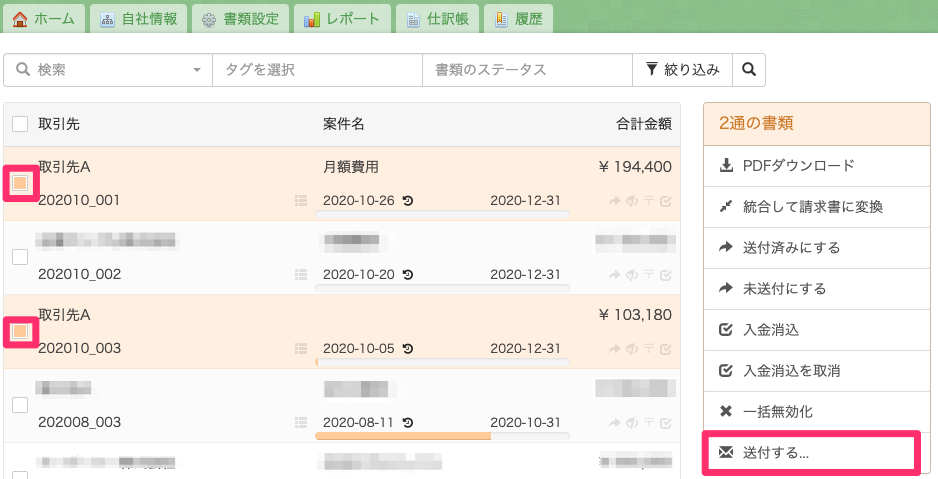This screenshot has width=938, height=479.
Task: Click the sent-arrow icon in row 202010_003
Action: pos(614,349)
